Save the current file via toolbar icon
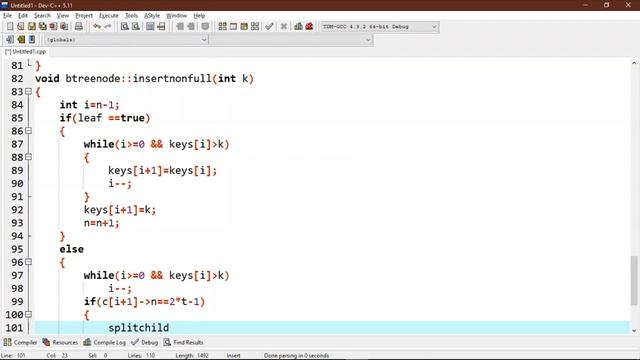Image resolution: width=640 pixels, height=360 pixels. (x=31, y=27)
